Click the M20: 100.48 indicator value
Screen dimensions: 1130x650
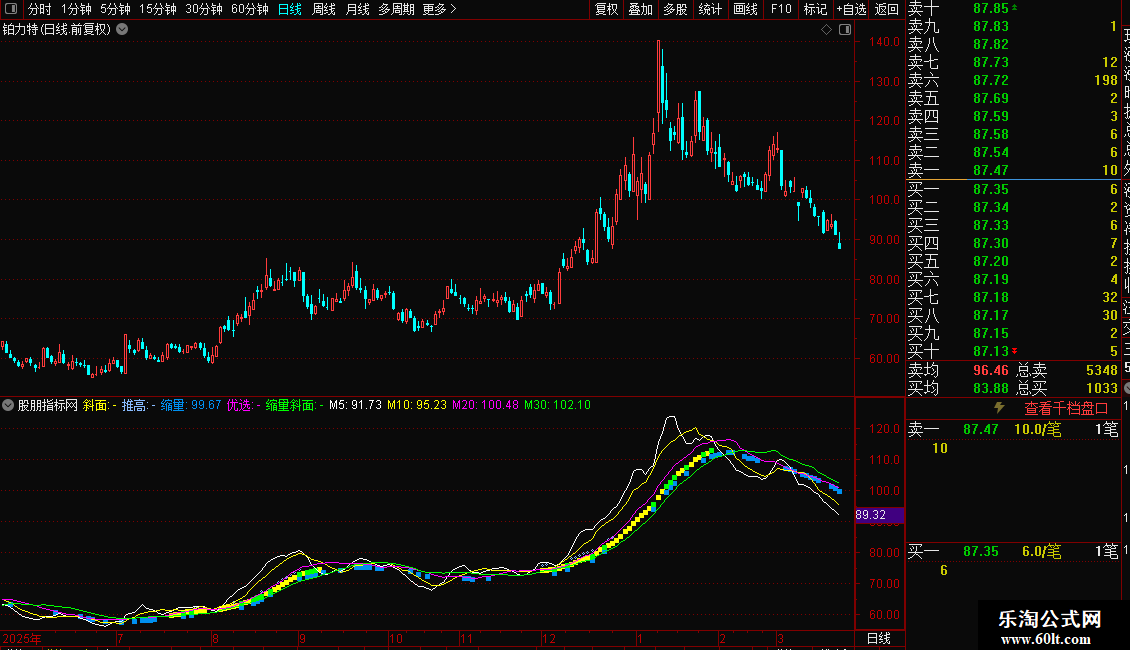click(x=485, y=405)
